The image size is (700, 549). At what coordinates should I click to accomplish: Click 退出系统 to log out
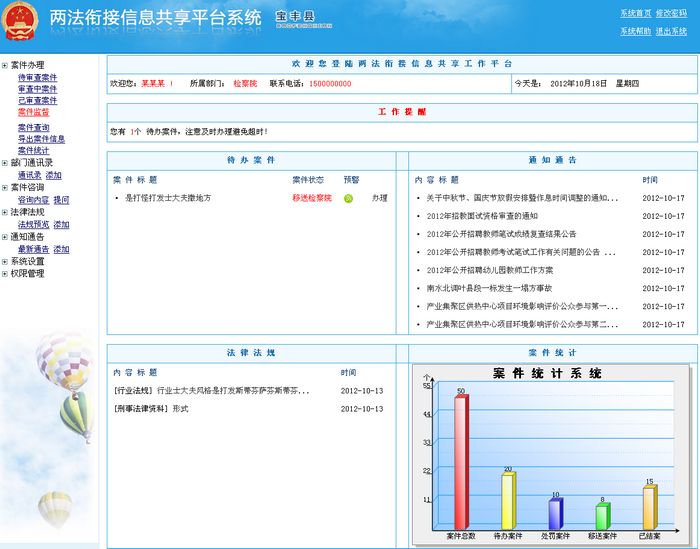click(671, 31)
